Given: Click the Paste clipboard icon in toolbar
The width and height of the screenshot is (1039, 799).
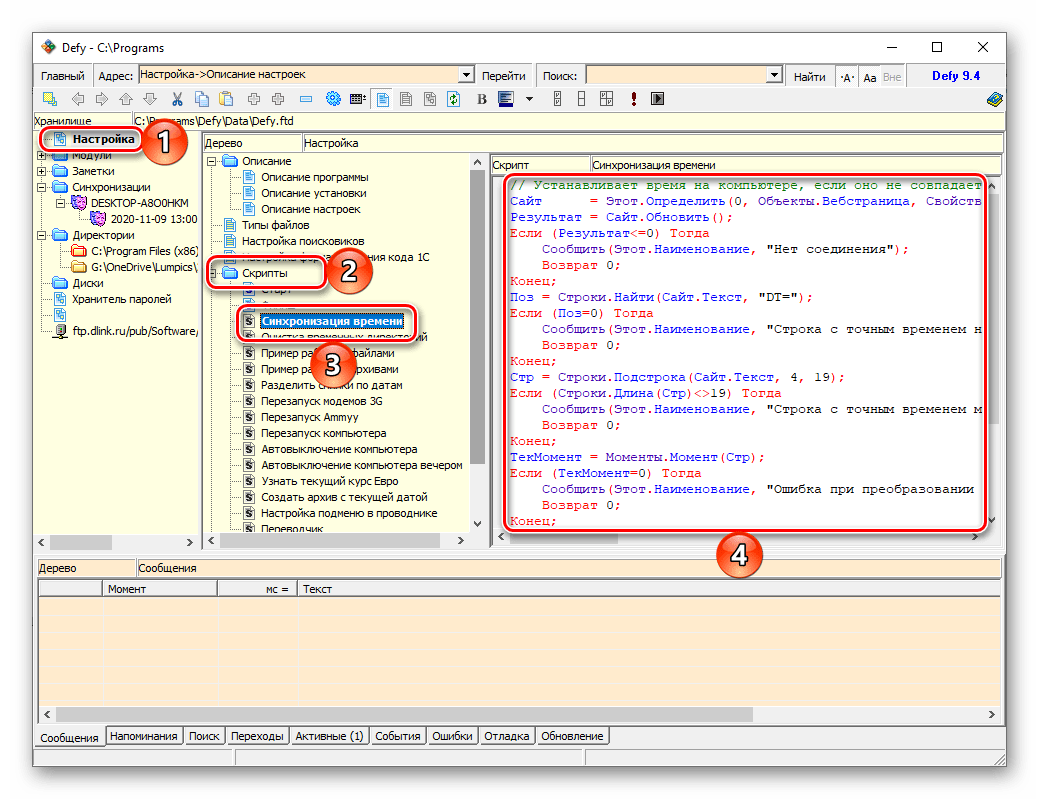Looking at the screenshot, I should point(226,99).
